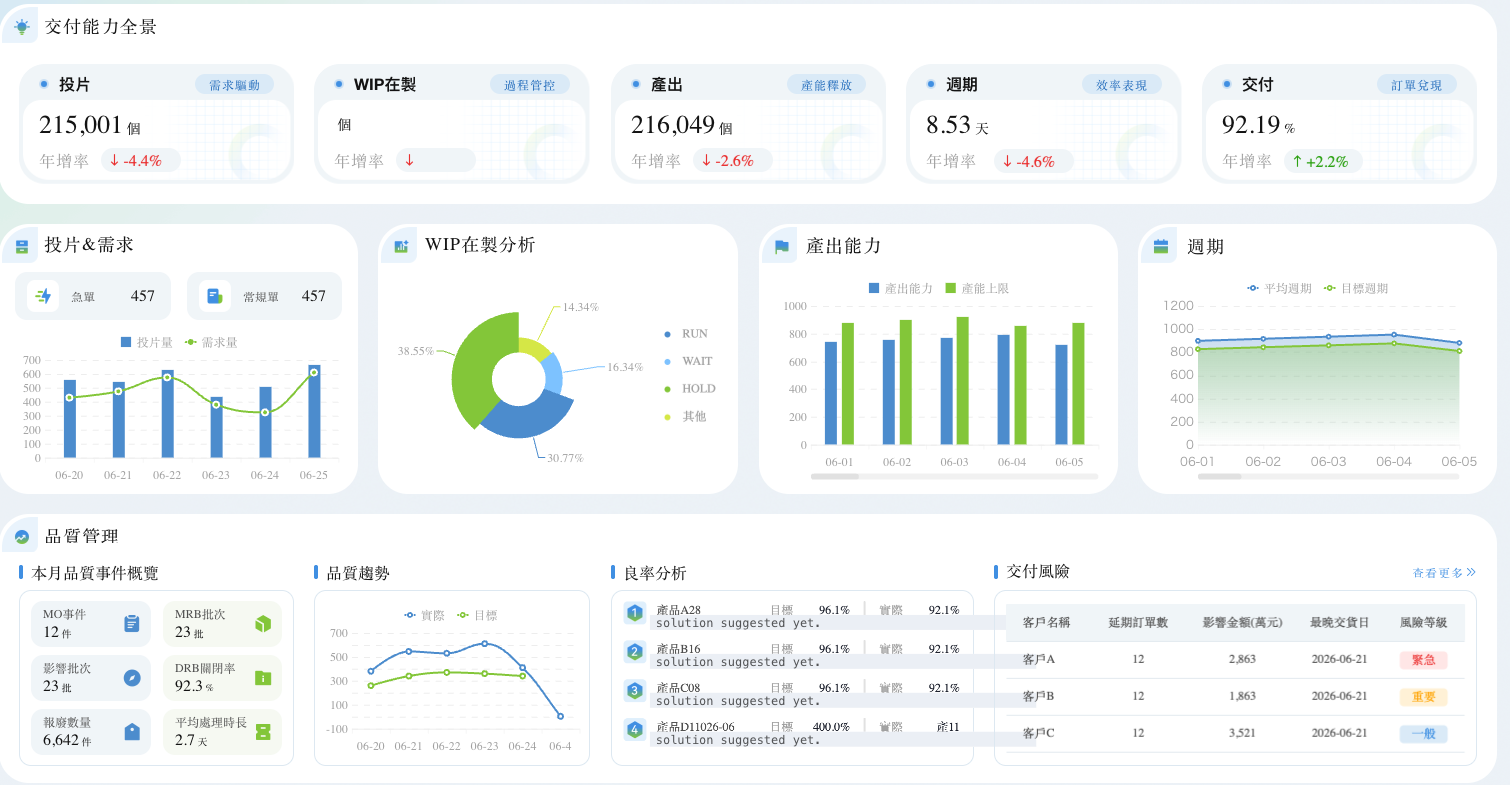Image resolution: width=1510 pixels, height=785 pixels.
Task: Toggle the 投片量 legend series
Action: click(146, 342)
